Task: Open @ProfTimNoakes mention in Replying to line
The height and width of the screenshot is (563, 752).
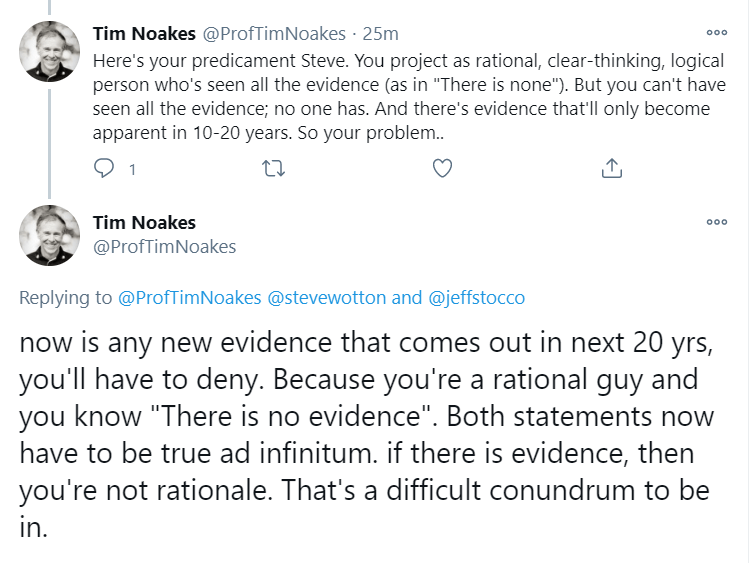Action: point(187,298)
